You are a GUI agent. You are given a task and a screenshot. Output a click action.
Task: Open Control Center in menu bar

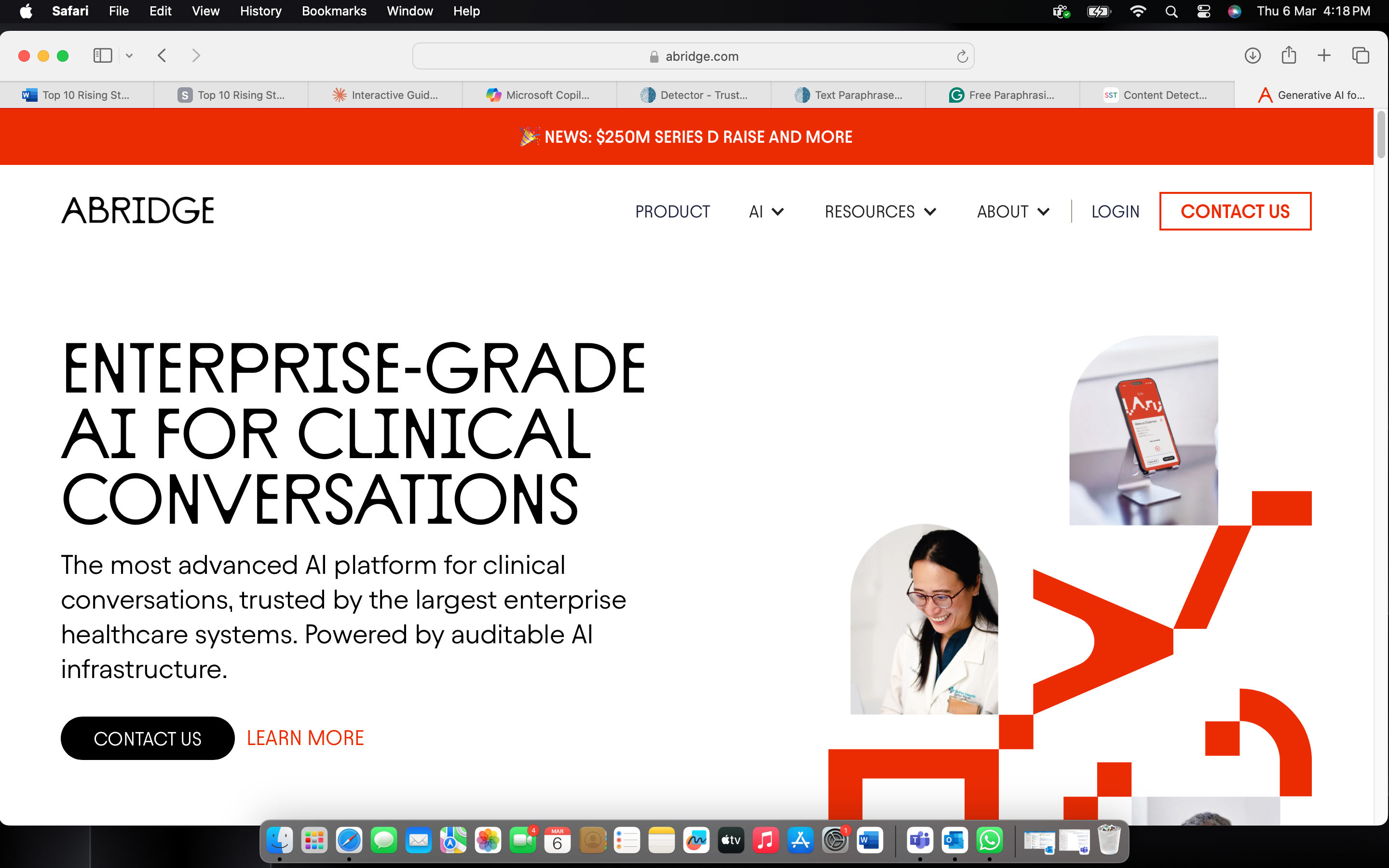coord(1204,12)
